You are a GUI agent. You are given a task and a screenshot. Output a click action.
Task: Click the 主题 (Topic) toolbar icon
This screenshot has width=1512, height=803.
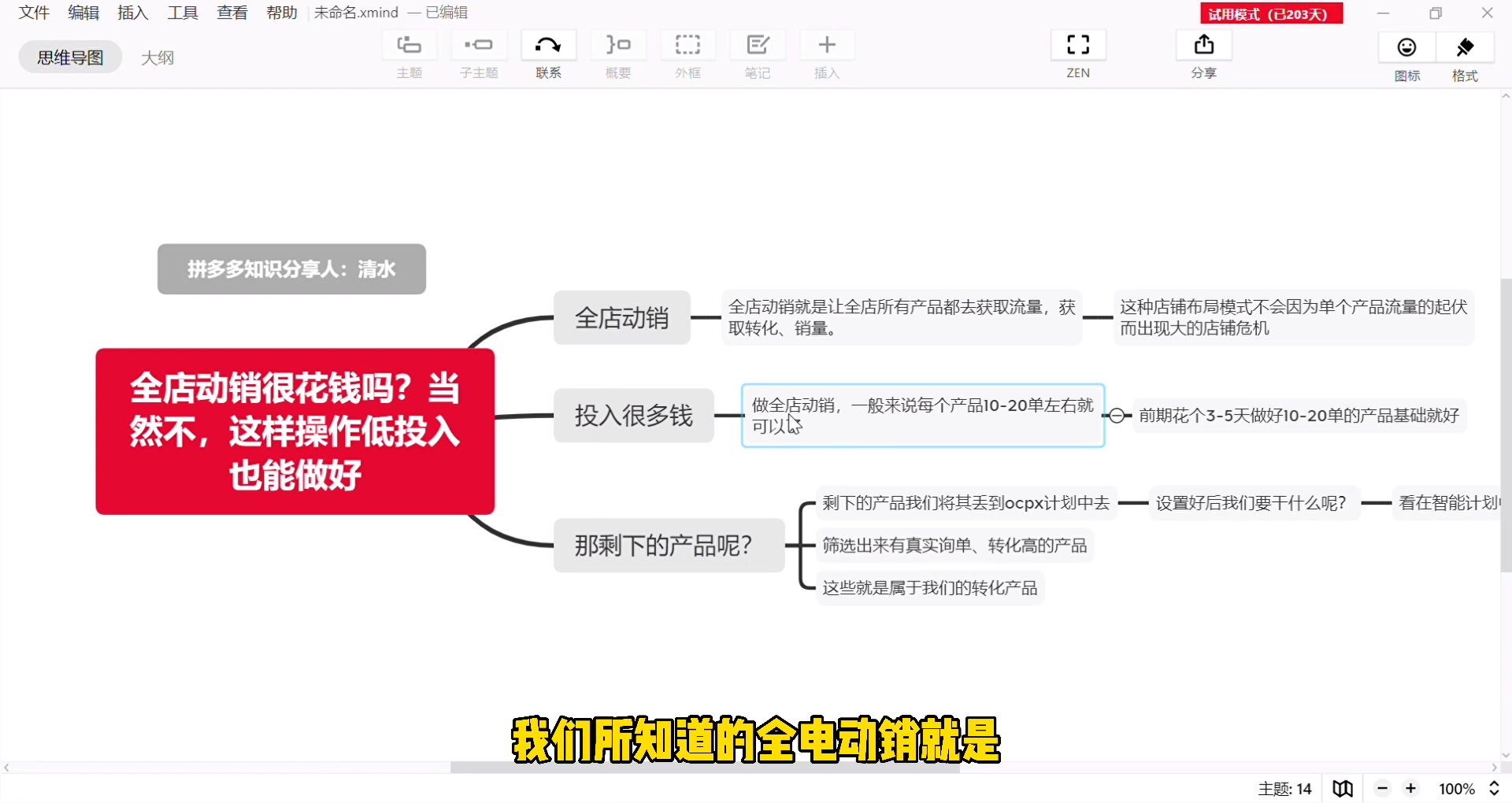point(409,45)
